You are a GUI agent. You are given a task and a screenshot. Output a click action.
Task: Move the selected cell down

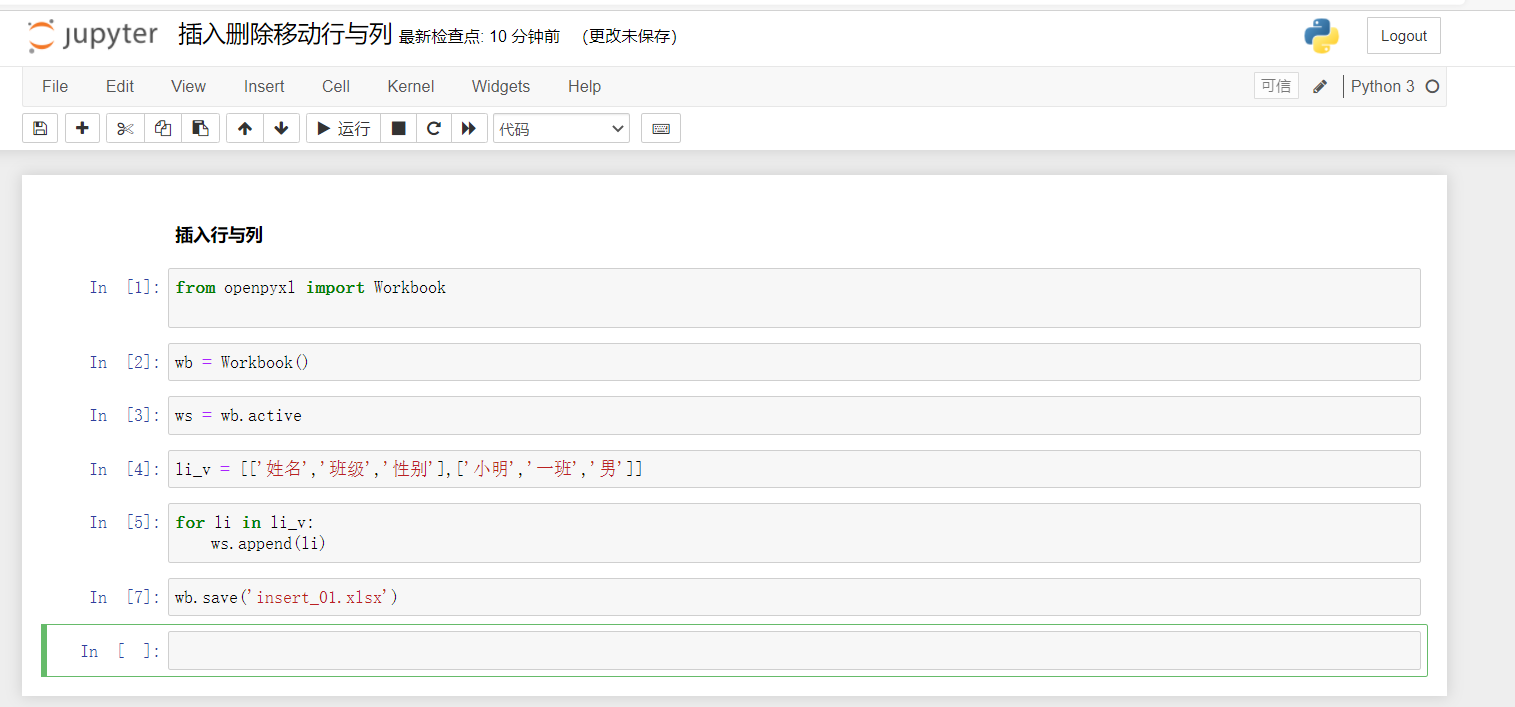click(281, 128)
